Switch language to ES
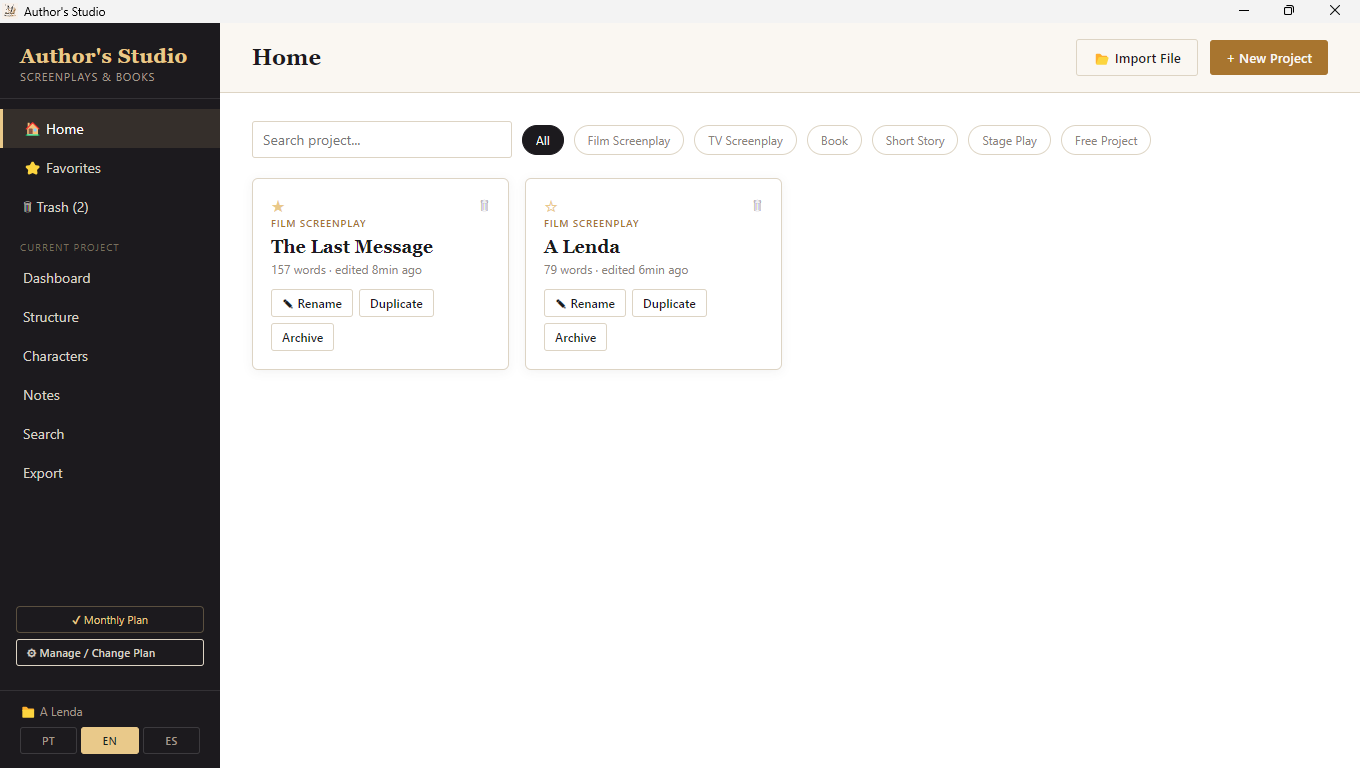 click(x=171, y=741)
